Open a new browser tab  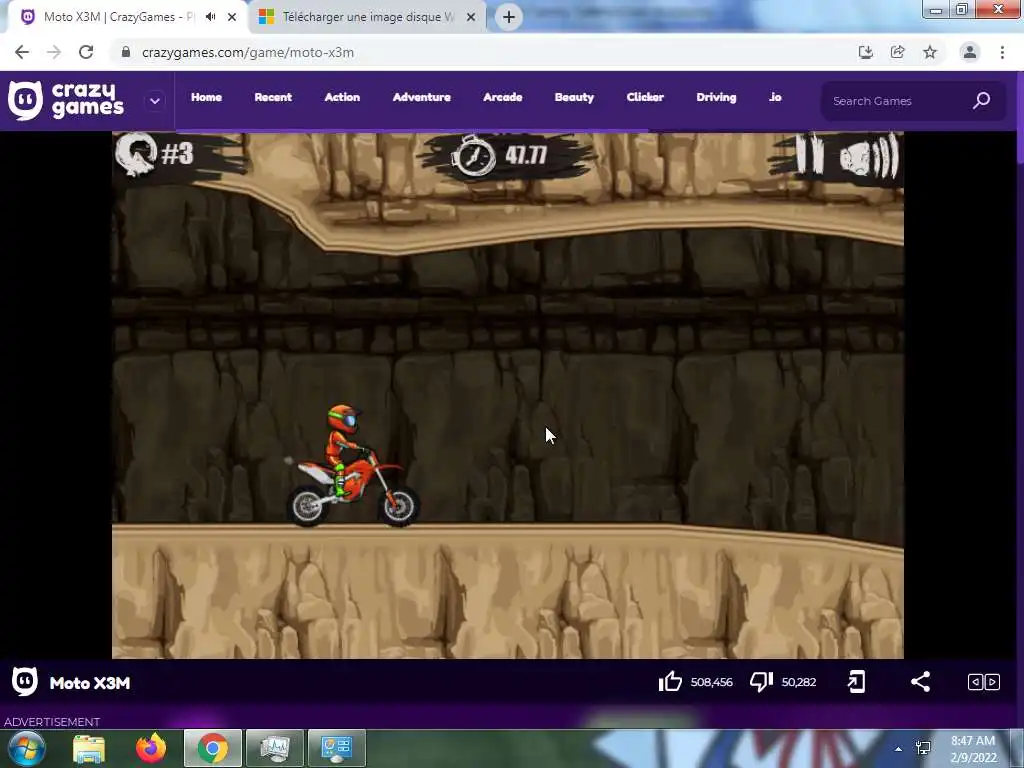point(509,17)
